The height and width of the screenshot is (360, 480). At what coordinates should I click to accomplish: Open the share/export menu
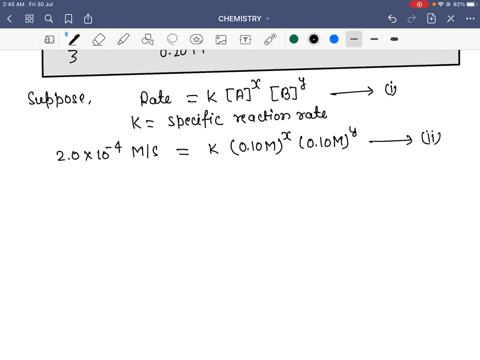tap(88, 19)
